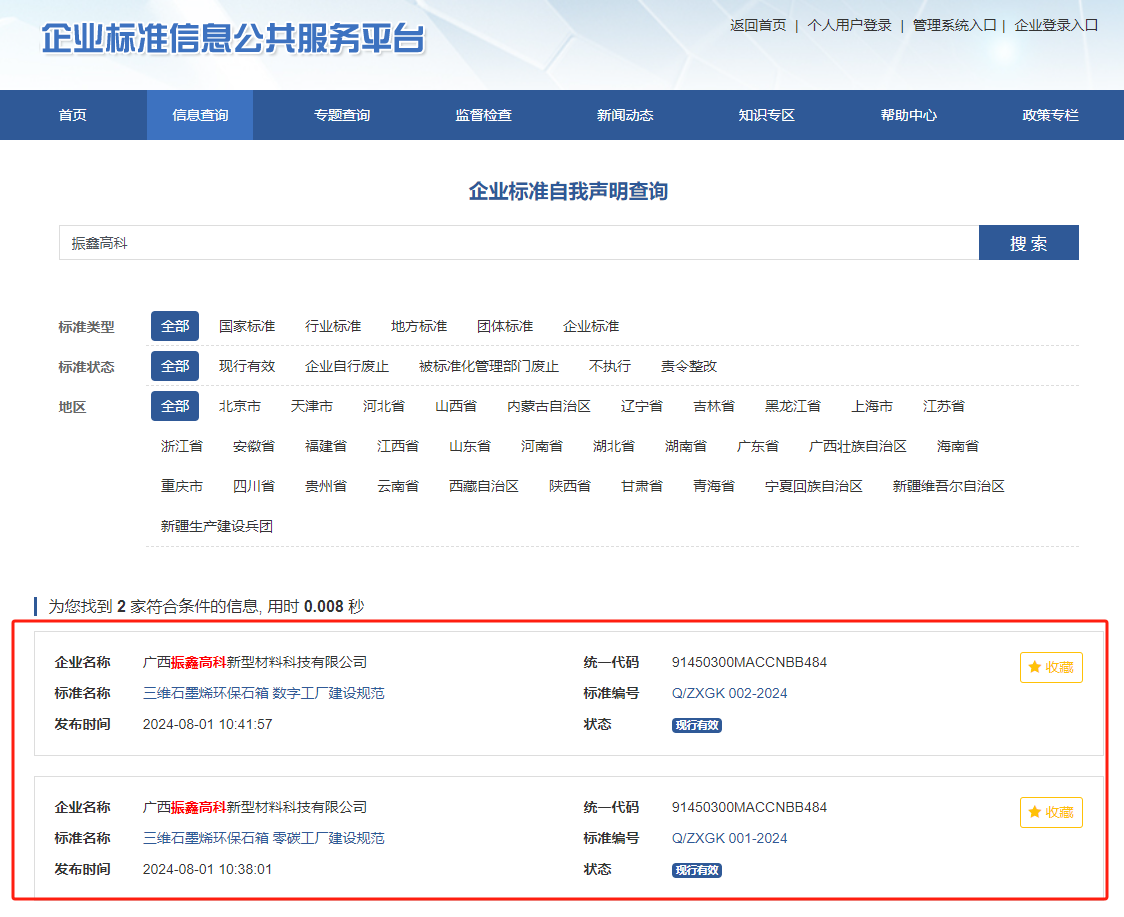Click 企业登录入口 at the top right
This screenshot has width=1124, height=917.
[1056, 25]
